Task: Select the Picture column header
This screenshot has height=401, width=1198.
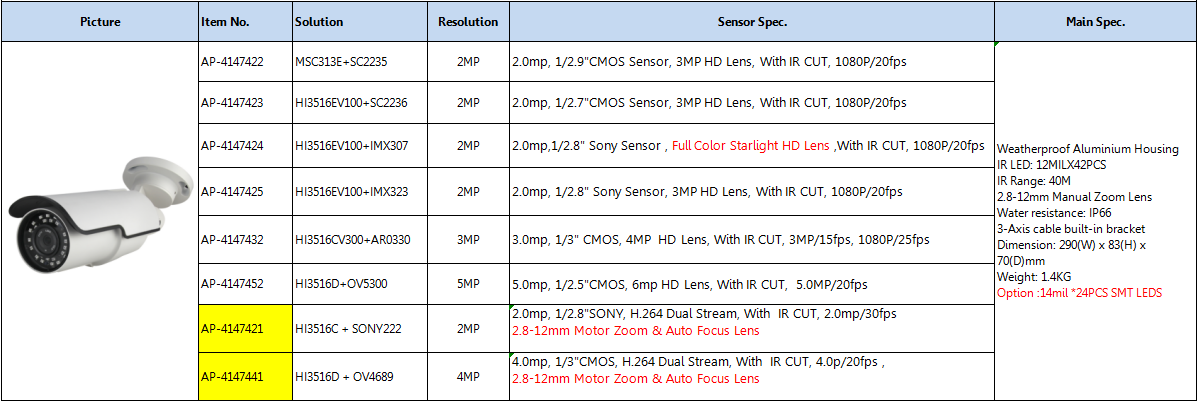Action: coord(100,22)
